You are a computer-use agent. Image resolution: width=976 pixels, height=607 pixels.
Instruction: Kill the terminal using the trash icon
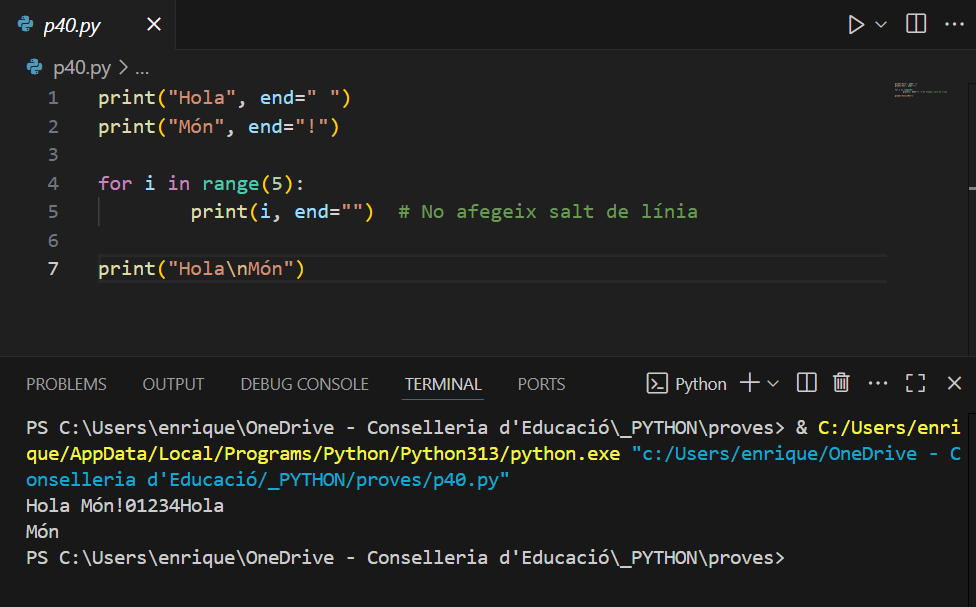841,382
